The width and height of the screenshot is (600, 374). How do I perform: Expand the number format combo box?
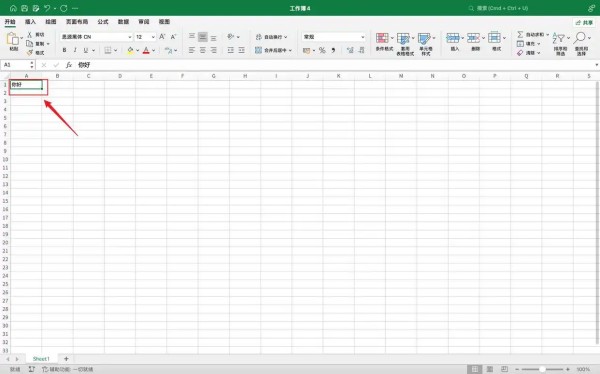click(334, 37)
